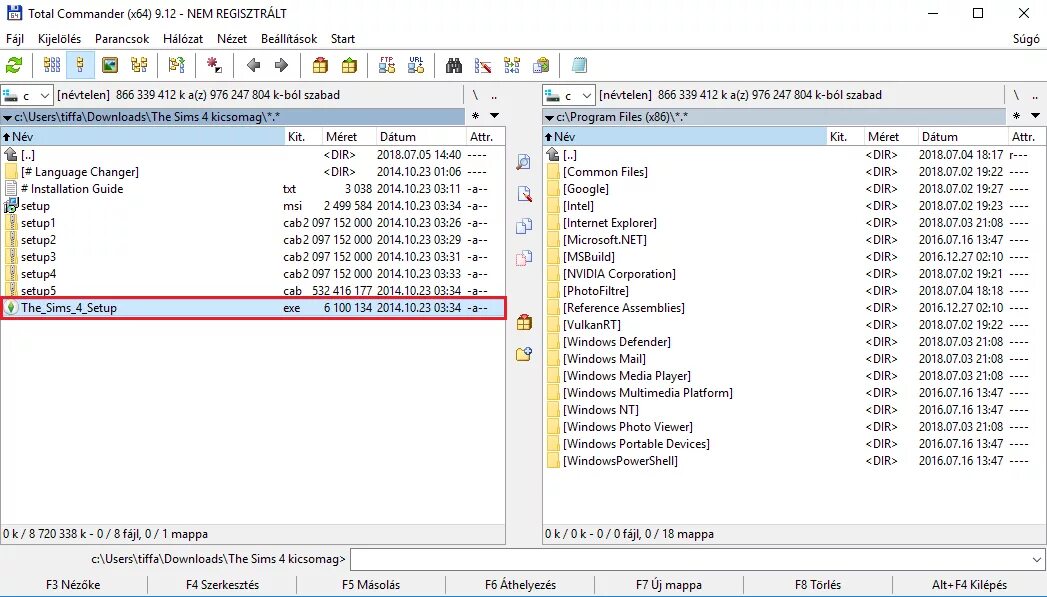
Task: Select setup3 cab file
Action: click(253, 257)
